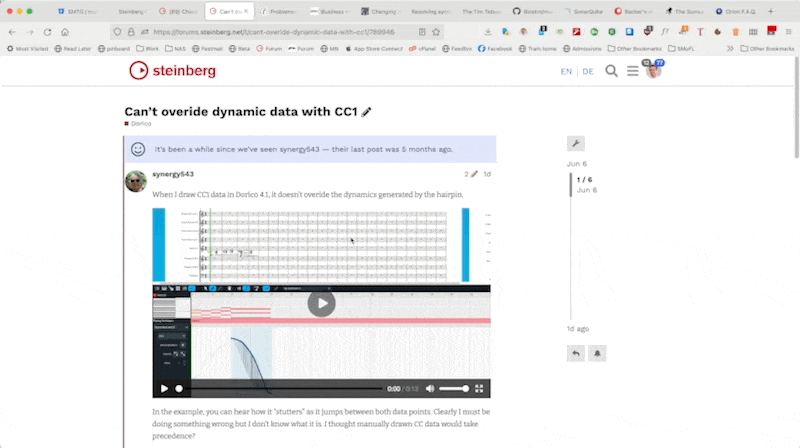Open the Dorico category link
This screenshot has width=800, height=448.
(x=140, y=124)
